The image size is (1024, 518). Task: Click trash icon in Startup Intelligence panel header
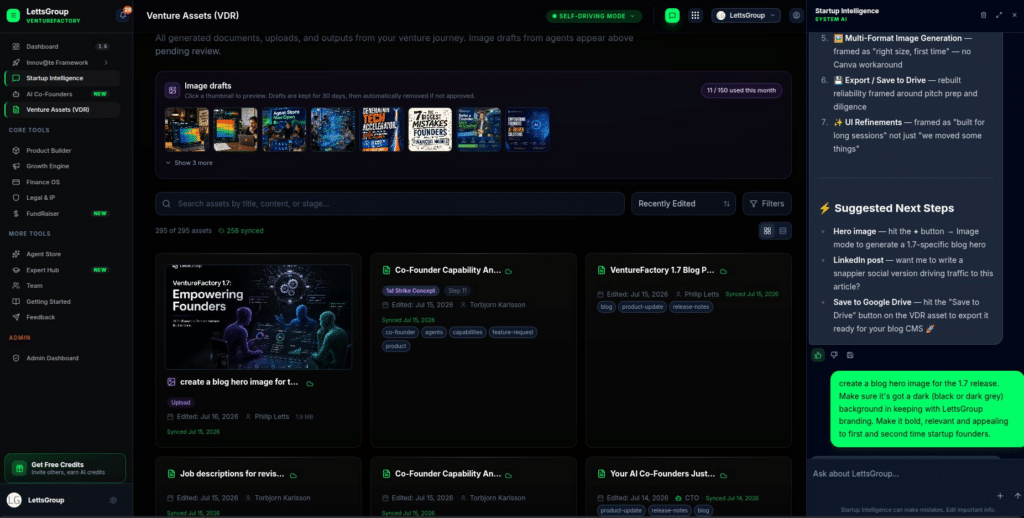984,15
